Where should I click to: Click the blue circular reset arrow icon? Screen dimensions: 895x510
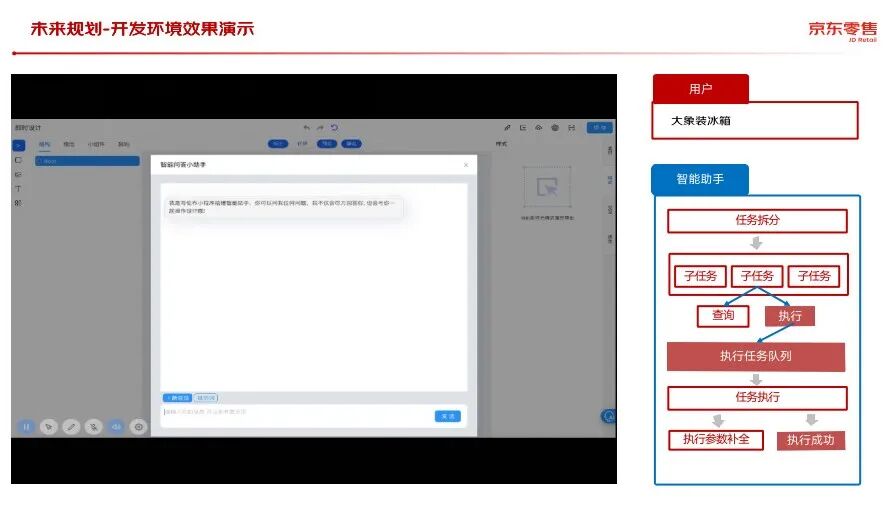[x=334, y=127]
